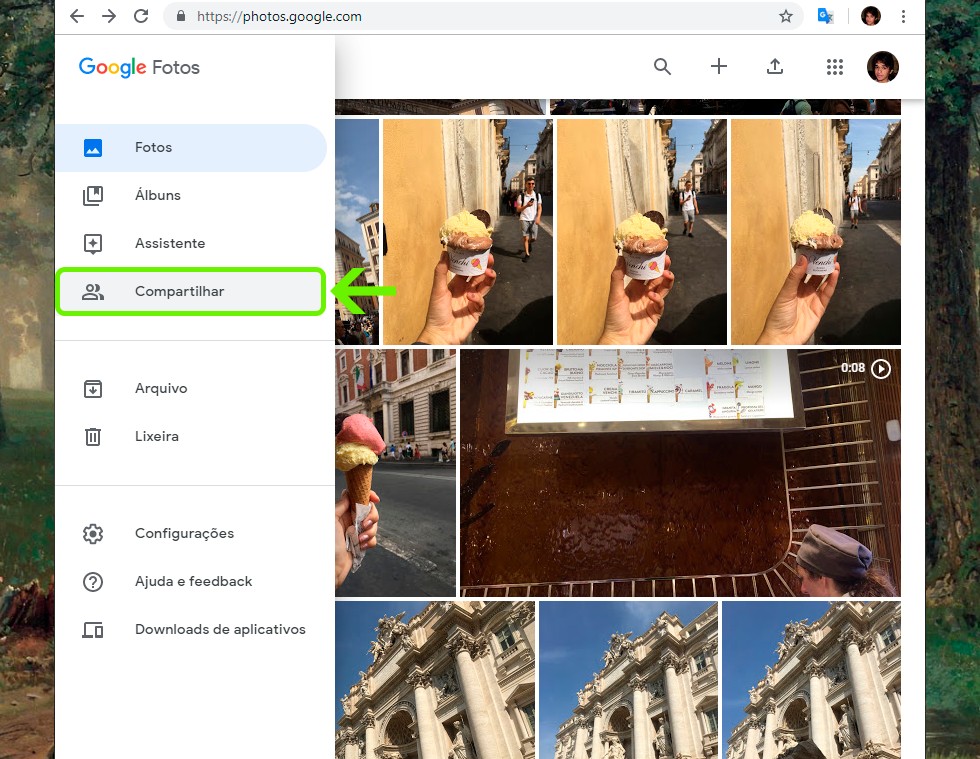This screenshot has width=980, height=759.
Task: Bookmark this page with star icon
Action: point(786,16)
